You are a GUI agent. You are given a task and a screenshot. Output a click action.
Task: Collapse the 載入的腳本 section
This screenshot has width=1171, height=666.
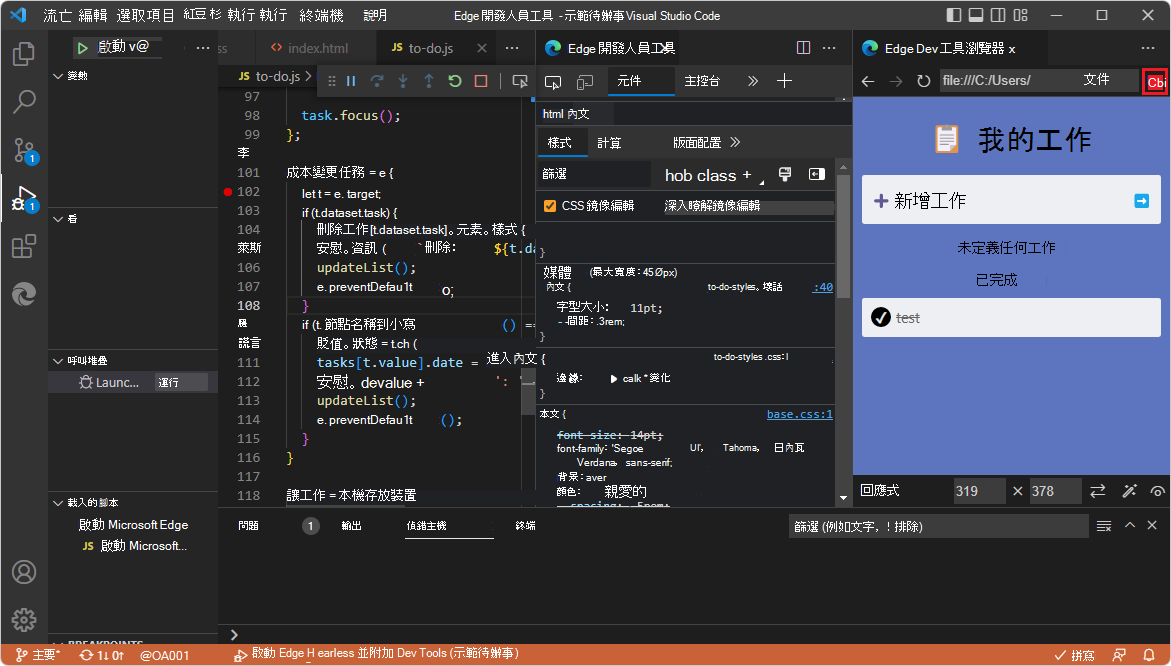[x=58, y=502]
